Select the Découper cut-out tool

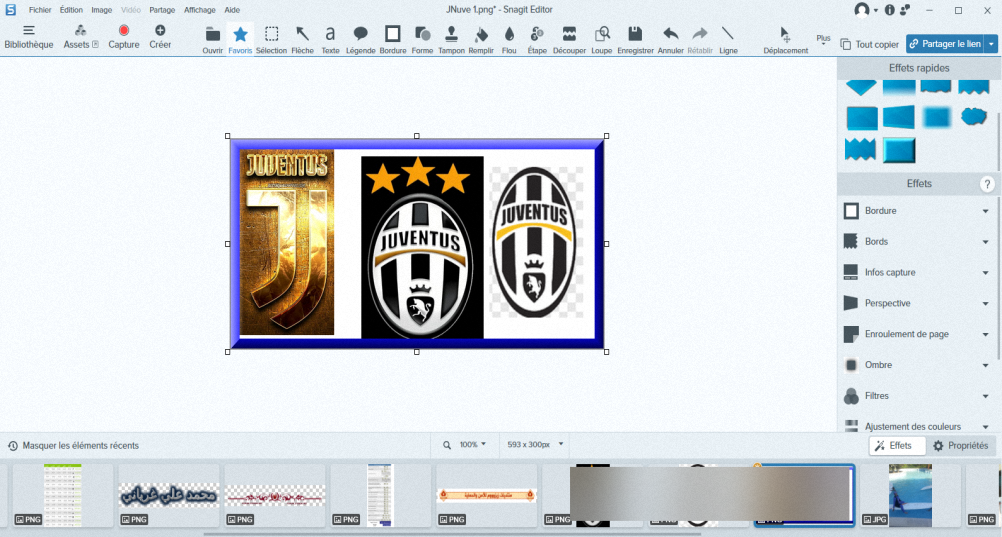coord(569,40)
